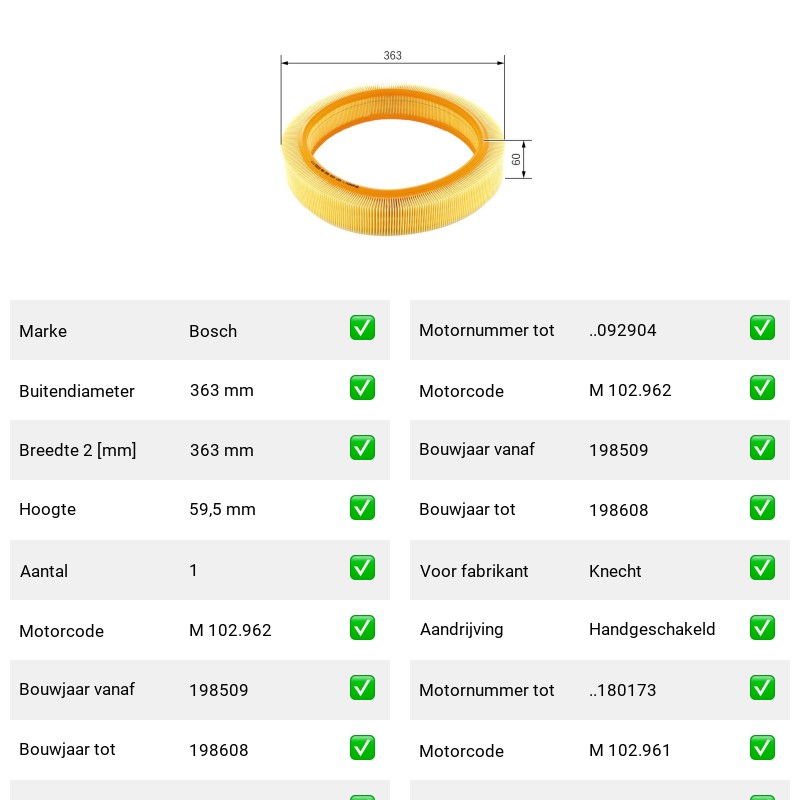Click the green check beside Hoogte 59,5 mm

[x=362, y=508]
